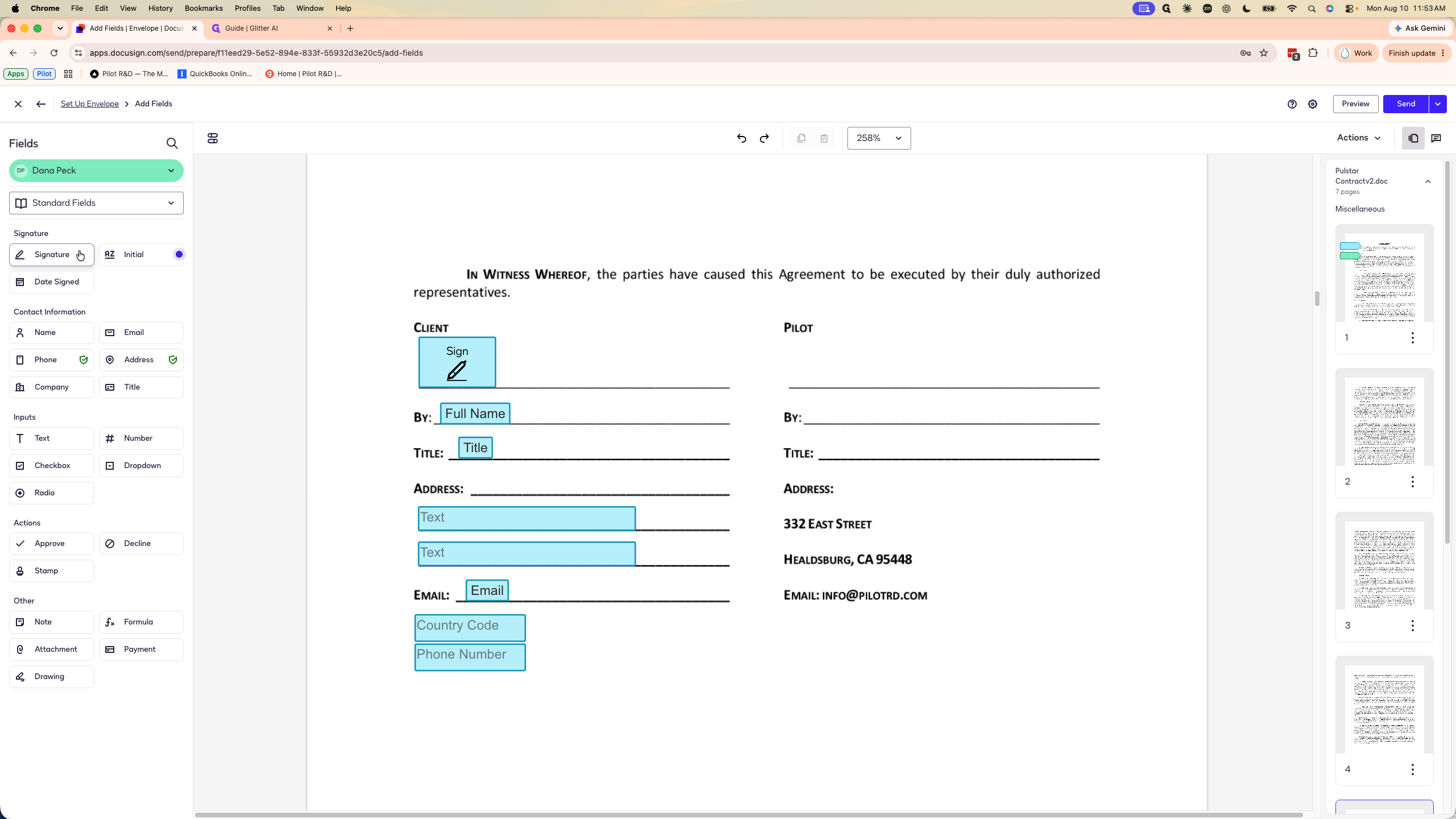Undo the last action
1456x819 pixels.
[x=741, y=138]
